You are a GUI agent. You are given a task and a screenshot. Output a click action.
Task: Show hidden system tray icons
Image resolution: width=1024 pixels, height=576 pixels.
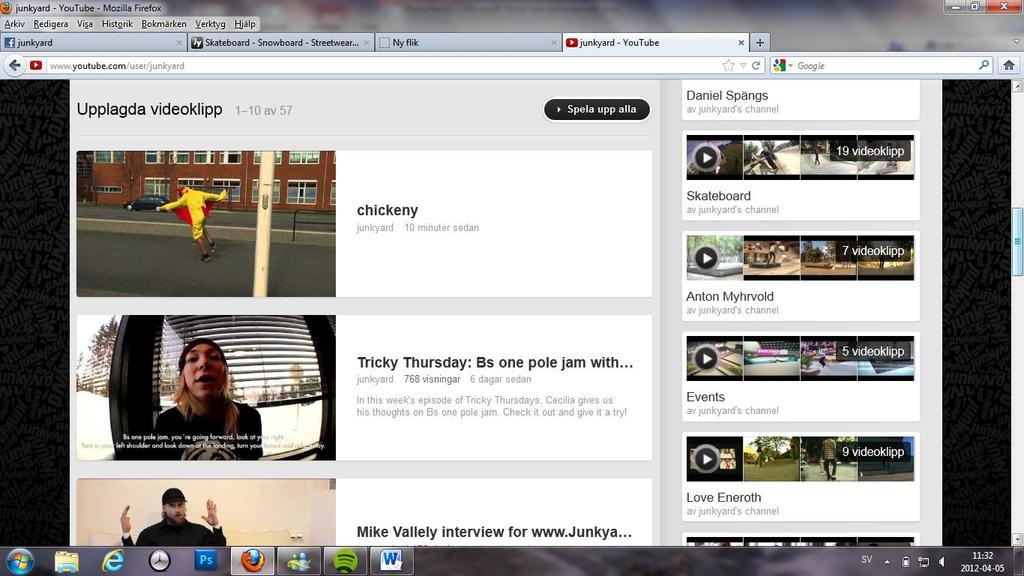887,562
